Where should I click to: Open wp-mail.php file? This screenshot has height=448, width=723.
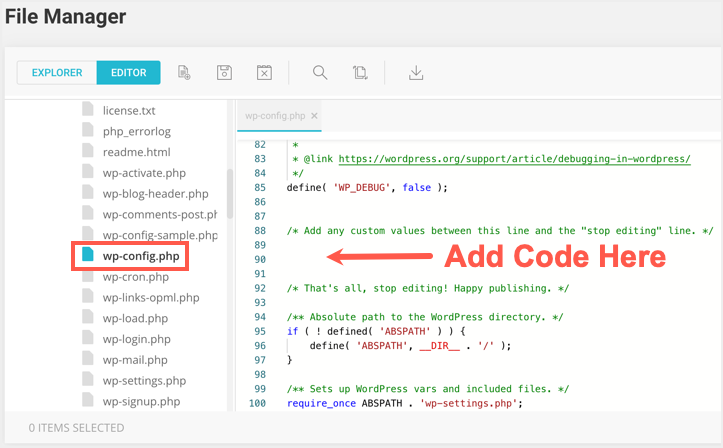point(135,360)
